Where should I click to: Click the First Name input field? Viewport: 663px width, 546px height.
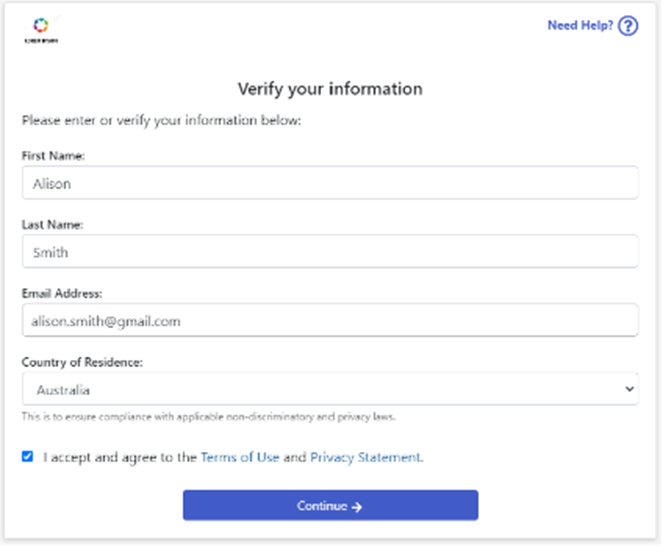330,184
